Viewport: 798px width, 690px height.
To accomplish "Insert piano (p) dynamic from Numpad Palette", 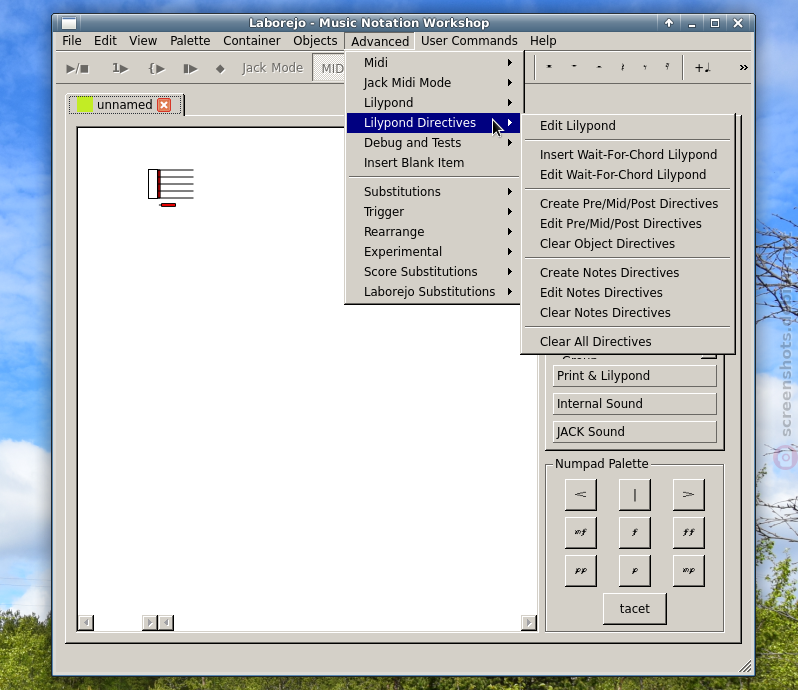I will 635,570.
